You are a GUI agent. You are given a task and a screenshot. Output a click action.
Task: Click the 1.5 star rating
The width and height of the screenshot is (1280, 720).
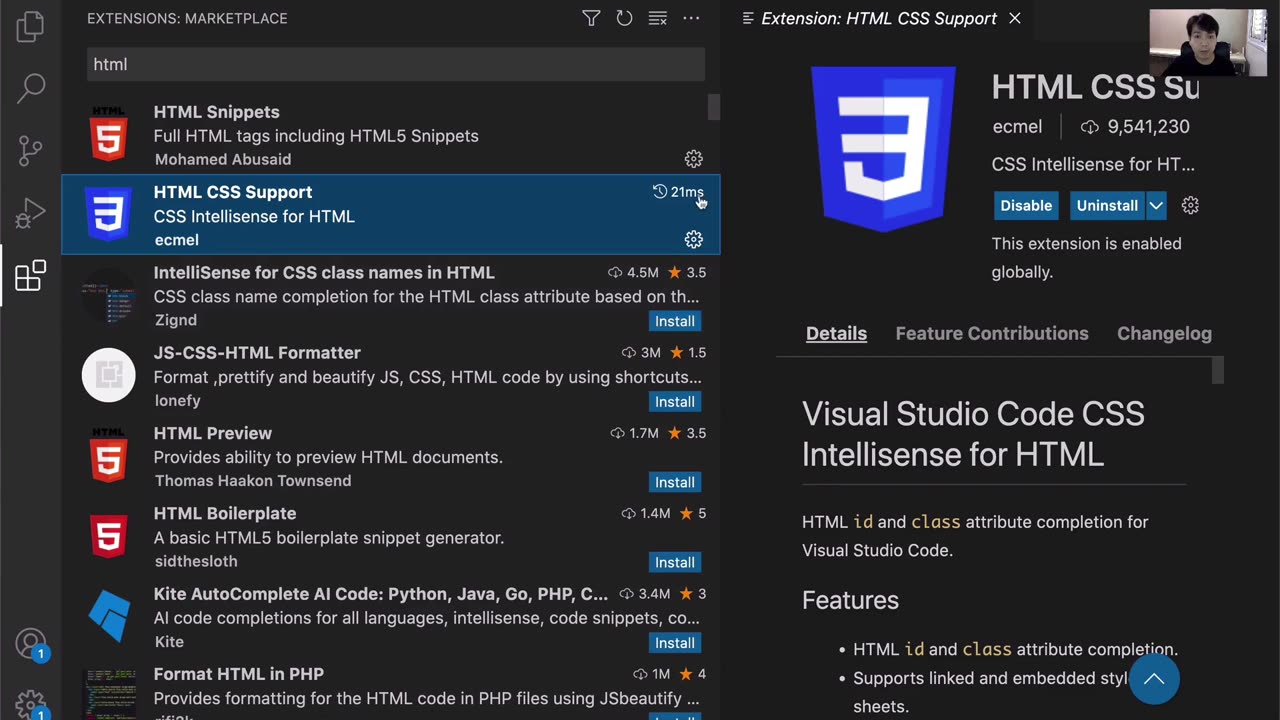(687, 352)
